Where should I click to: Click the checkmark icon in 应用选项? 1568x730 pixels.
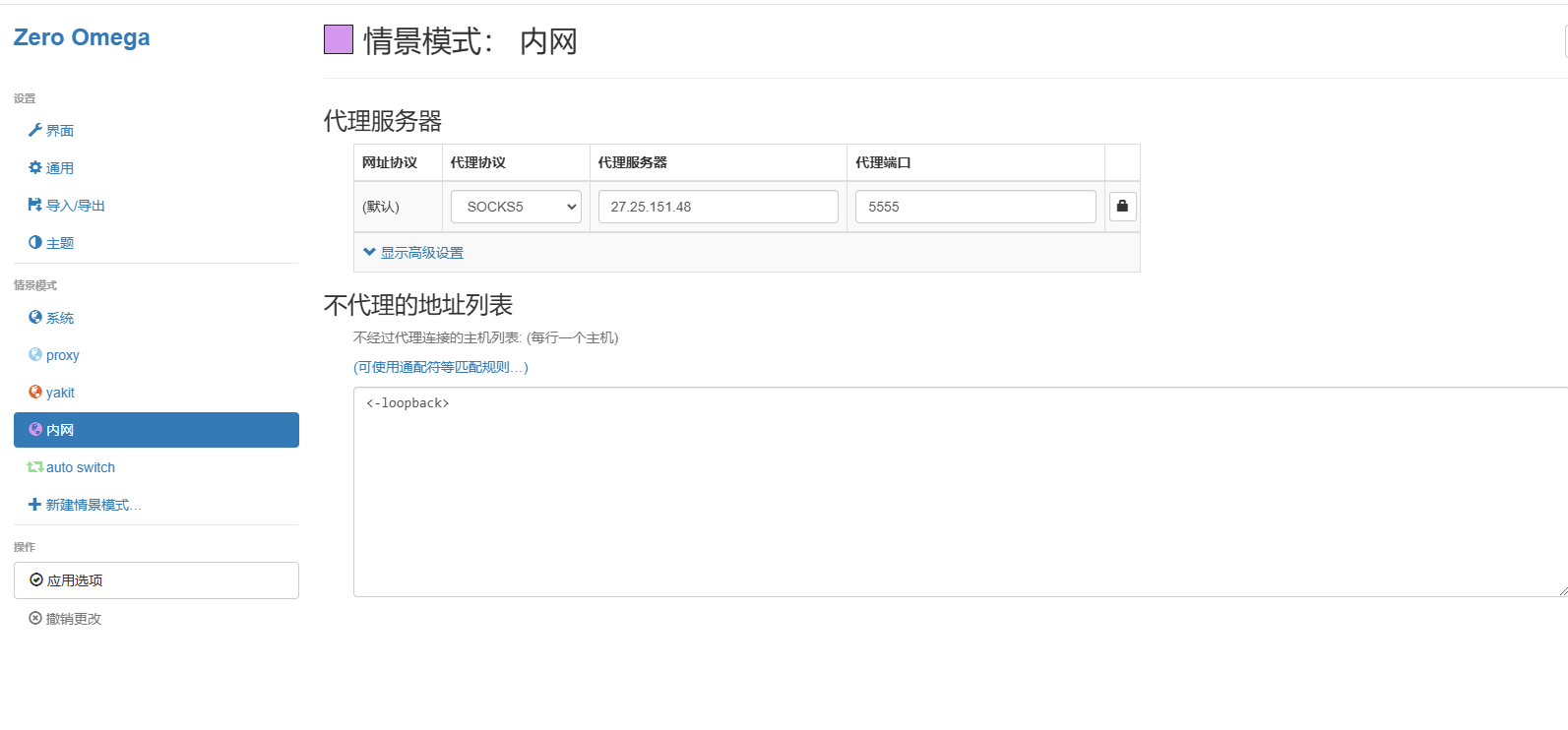click(36, 579)
